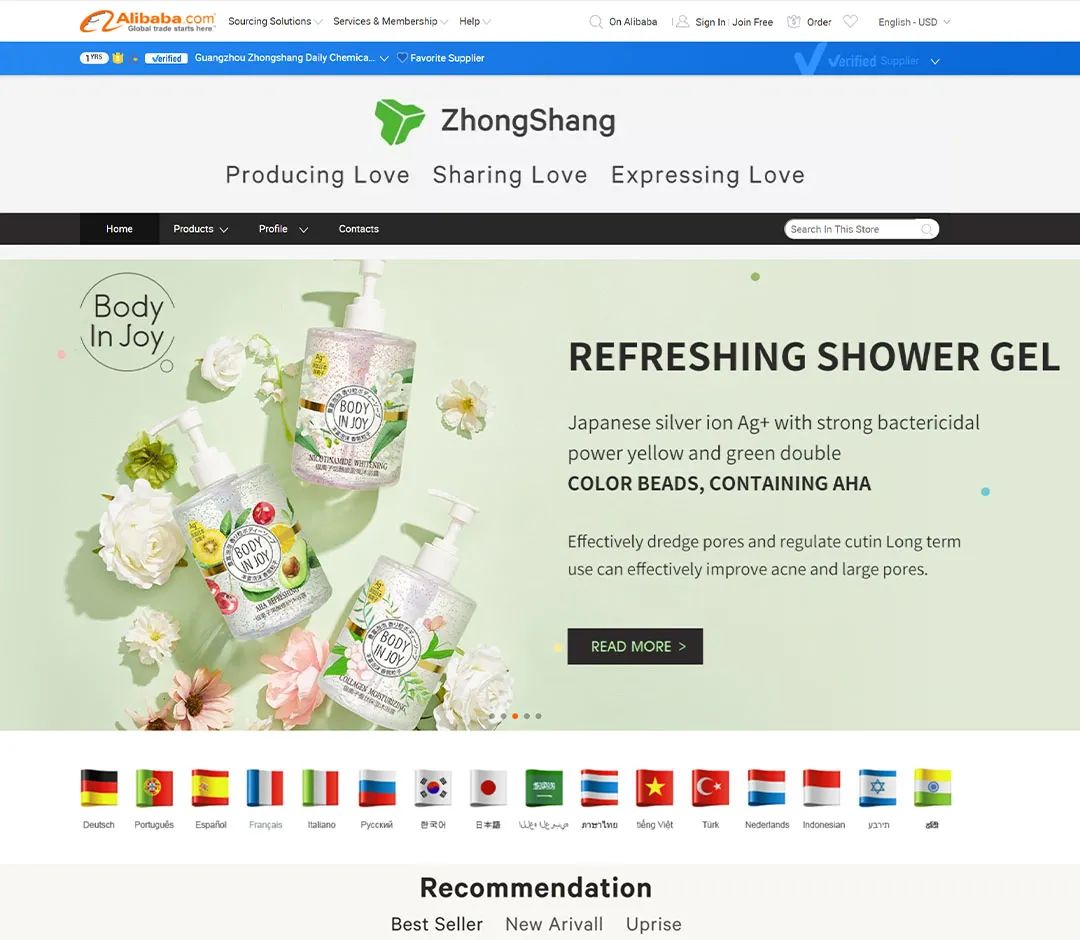This screenshot has width=1080, height=940.
Task: Expand the Verified Supplier chevron
Action: pyautogui.click(x=935, y=61)
